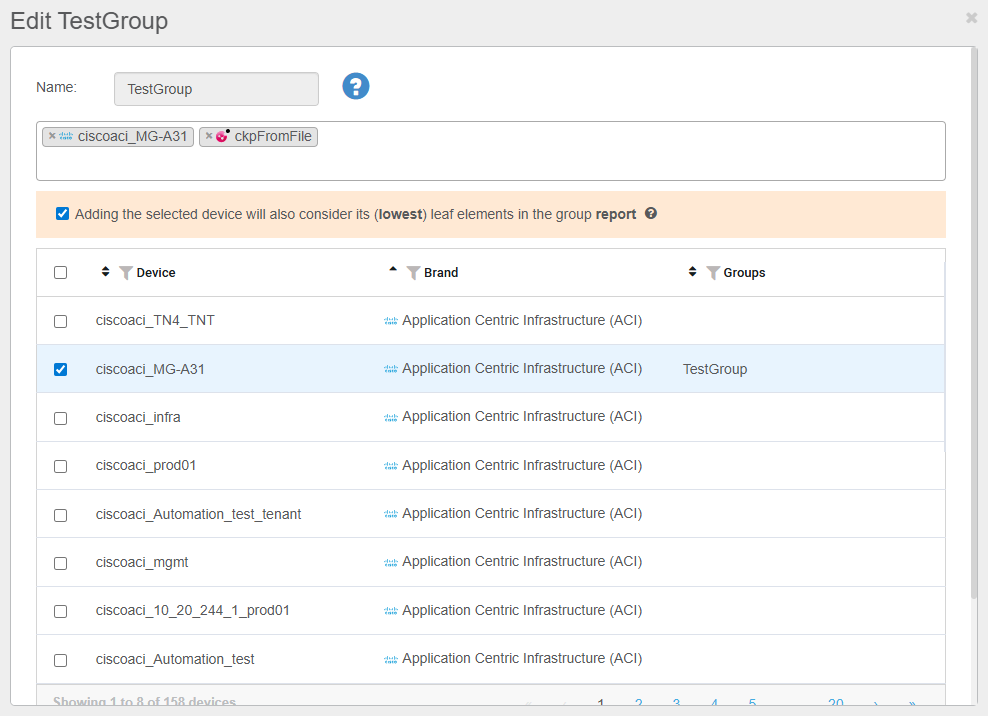Go to page 2 of devices
Viewport: 988px width, 716px height.
(x=638, y=703)
